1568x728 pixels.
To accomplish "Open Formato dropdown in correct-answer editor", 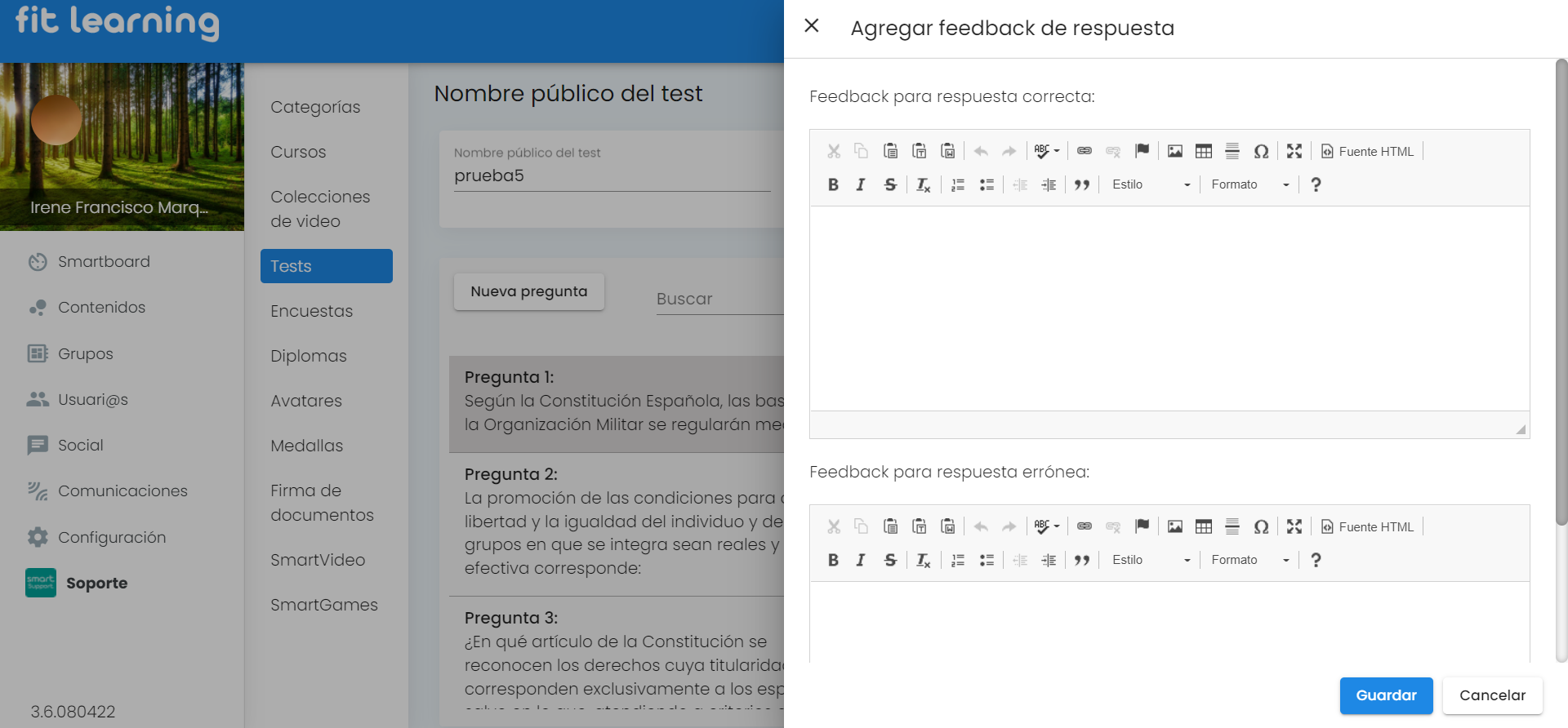I will [x=1249, y=184].
